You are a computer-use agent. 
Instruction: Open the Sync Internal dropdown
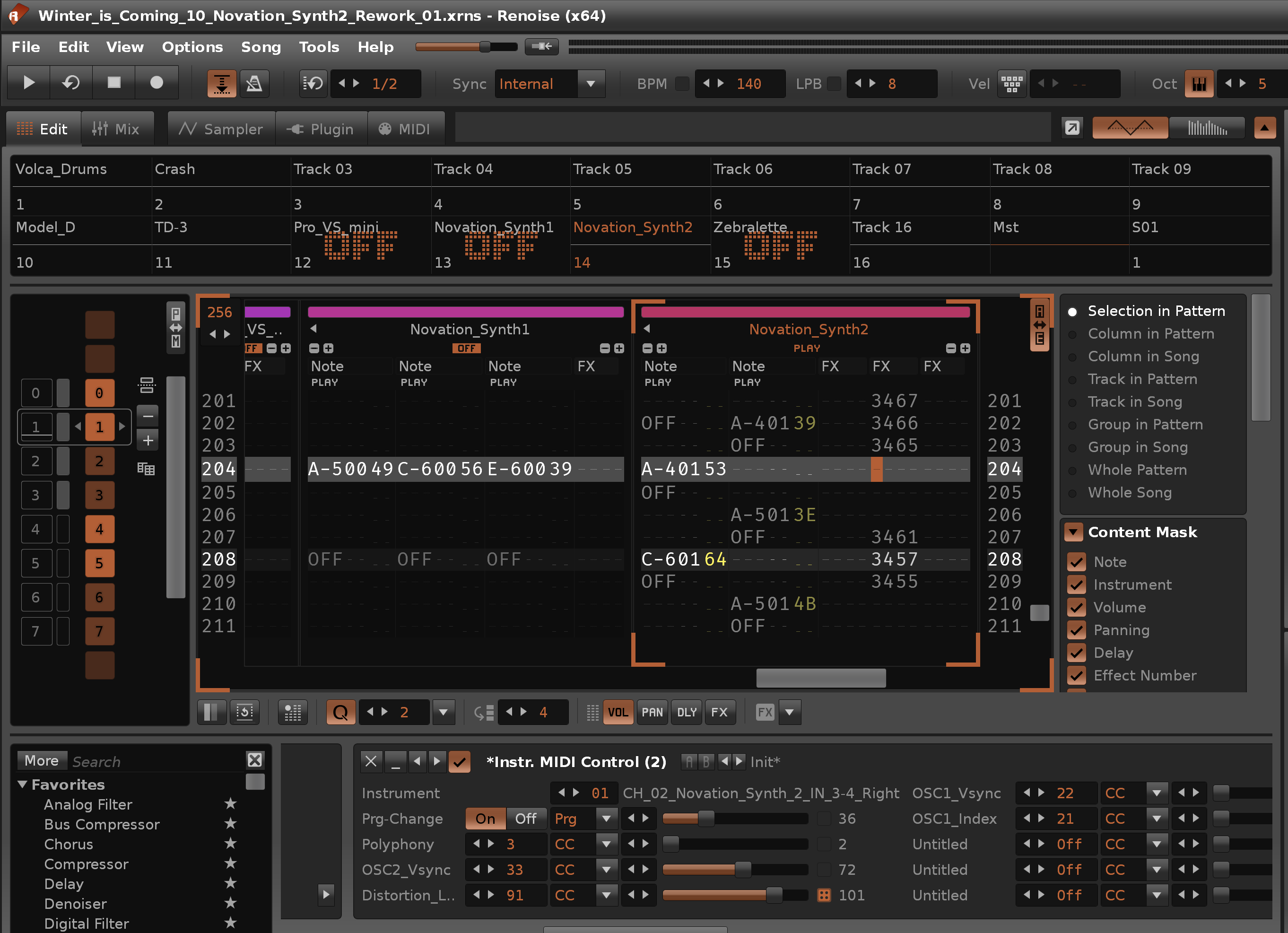coord(591,84)
